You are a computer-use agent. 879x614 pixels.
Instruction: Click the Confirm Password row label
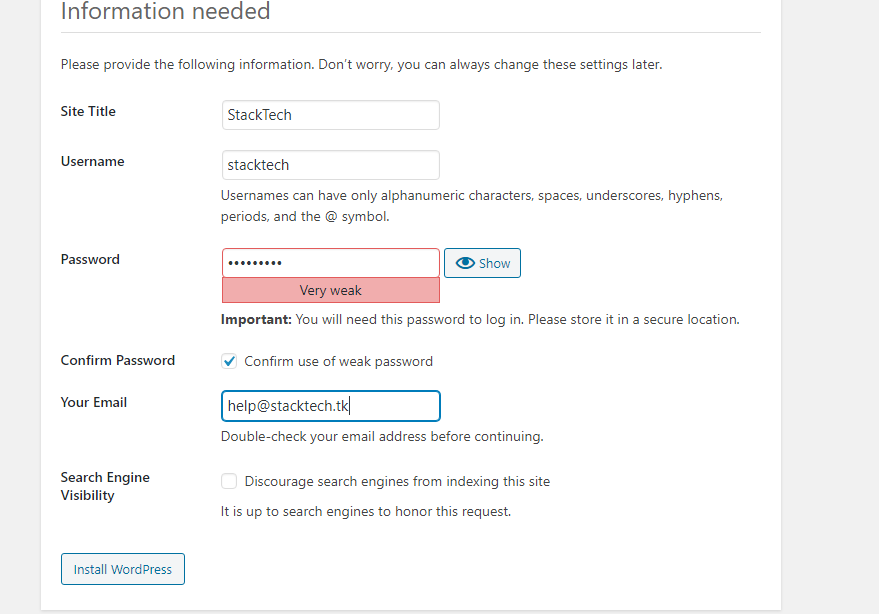(x=117, y=360)
